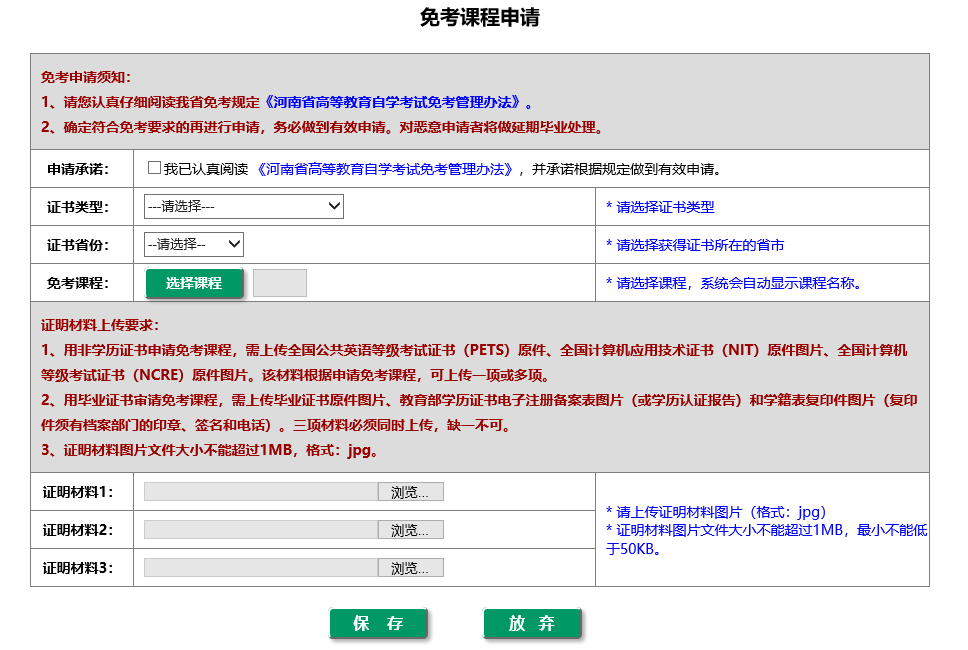The width and height of the screenshot is (968, 650).
Task: Click the hint 请选择获得证书所在的省市
Action: click(x=695, y=245)
